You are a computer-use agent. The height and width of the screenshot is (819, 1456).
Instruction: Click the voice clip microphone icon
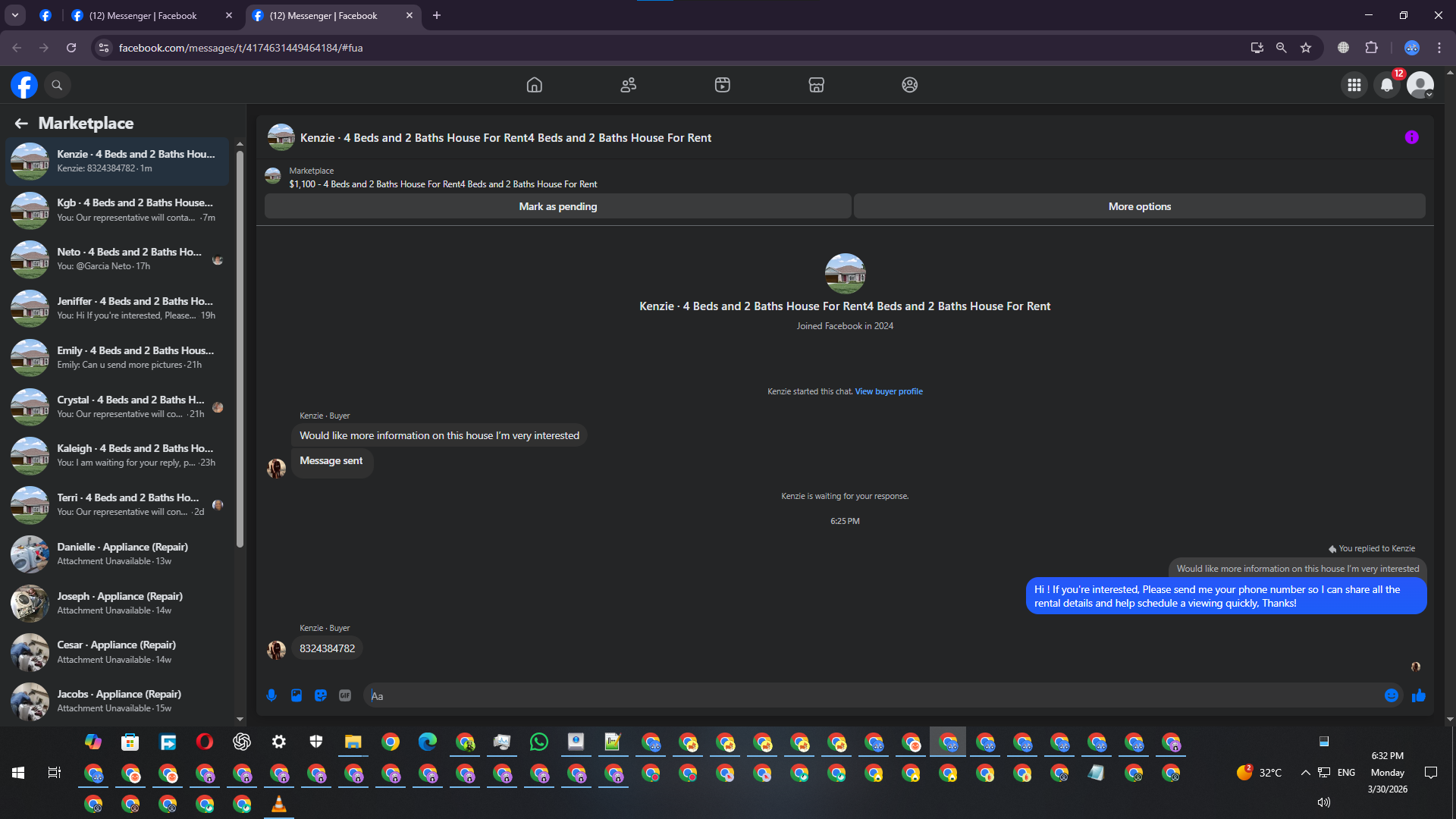(271, 695)
